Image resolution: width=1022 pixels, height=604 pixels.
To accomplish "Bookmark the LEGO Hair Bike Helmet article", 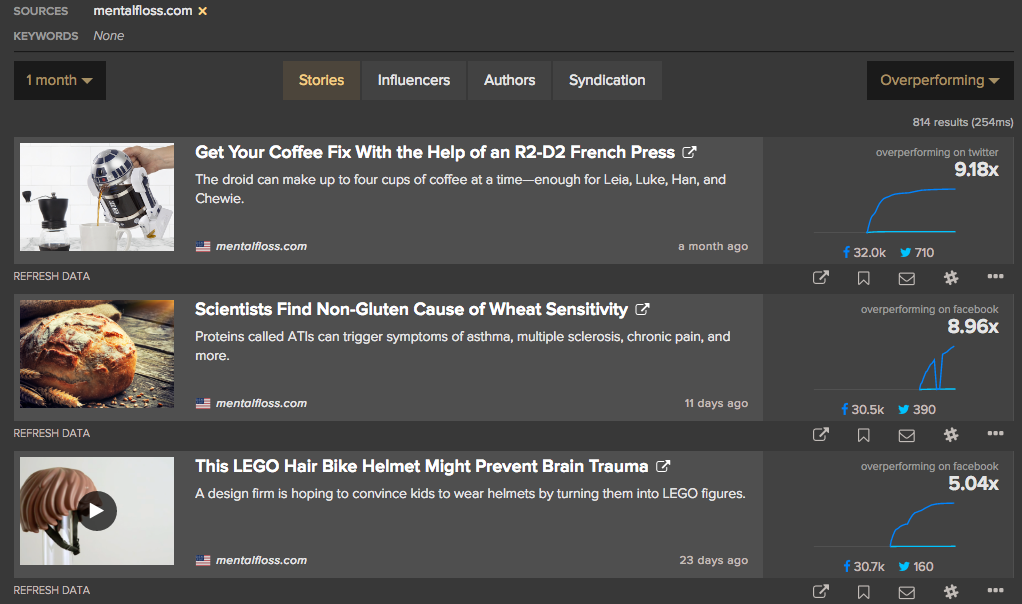I will [862, 590].
